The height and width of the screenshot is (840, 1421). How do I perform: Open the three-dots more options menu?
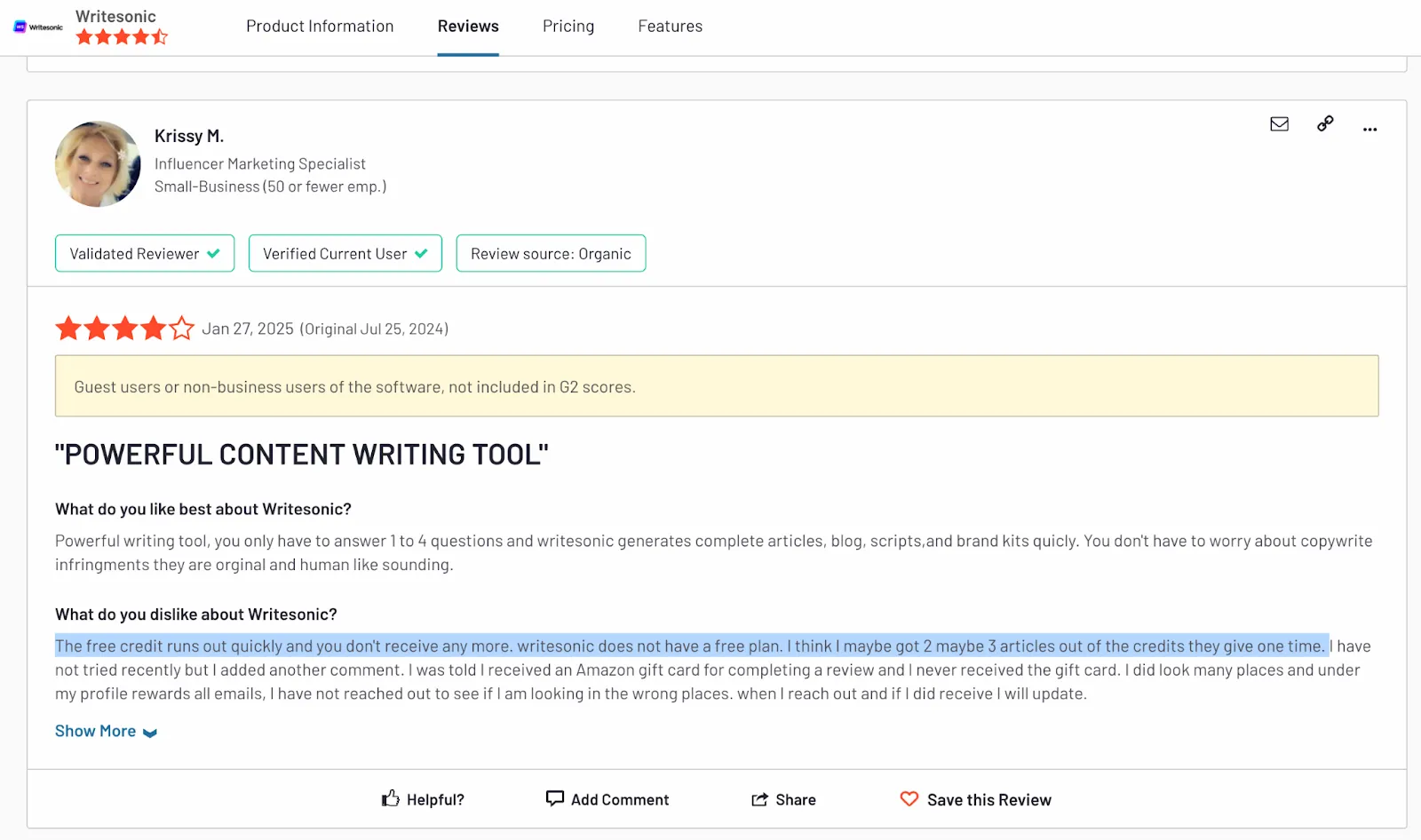1370,130
